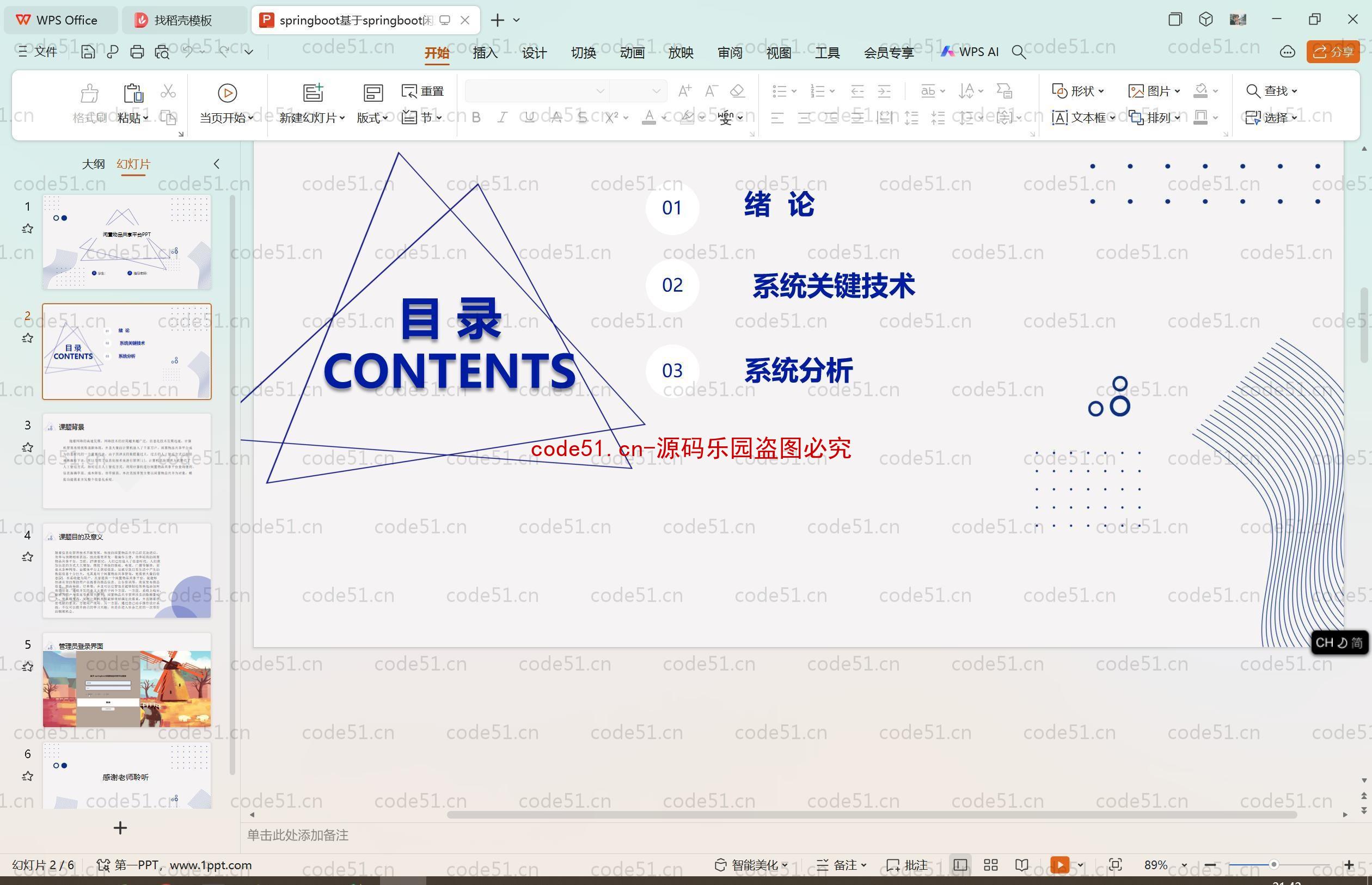The image size is (1372, 885).
Task: Click the New Slide icon
Action: 313,93
